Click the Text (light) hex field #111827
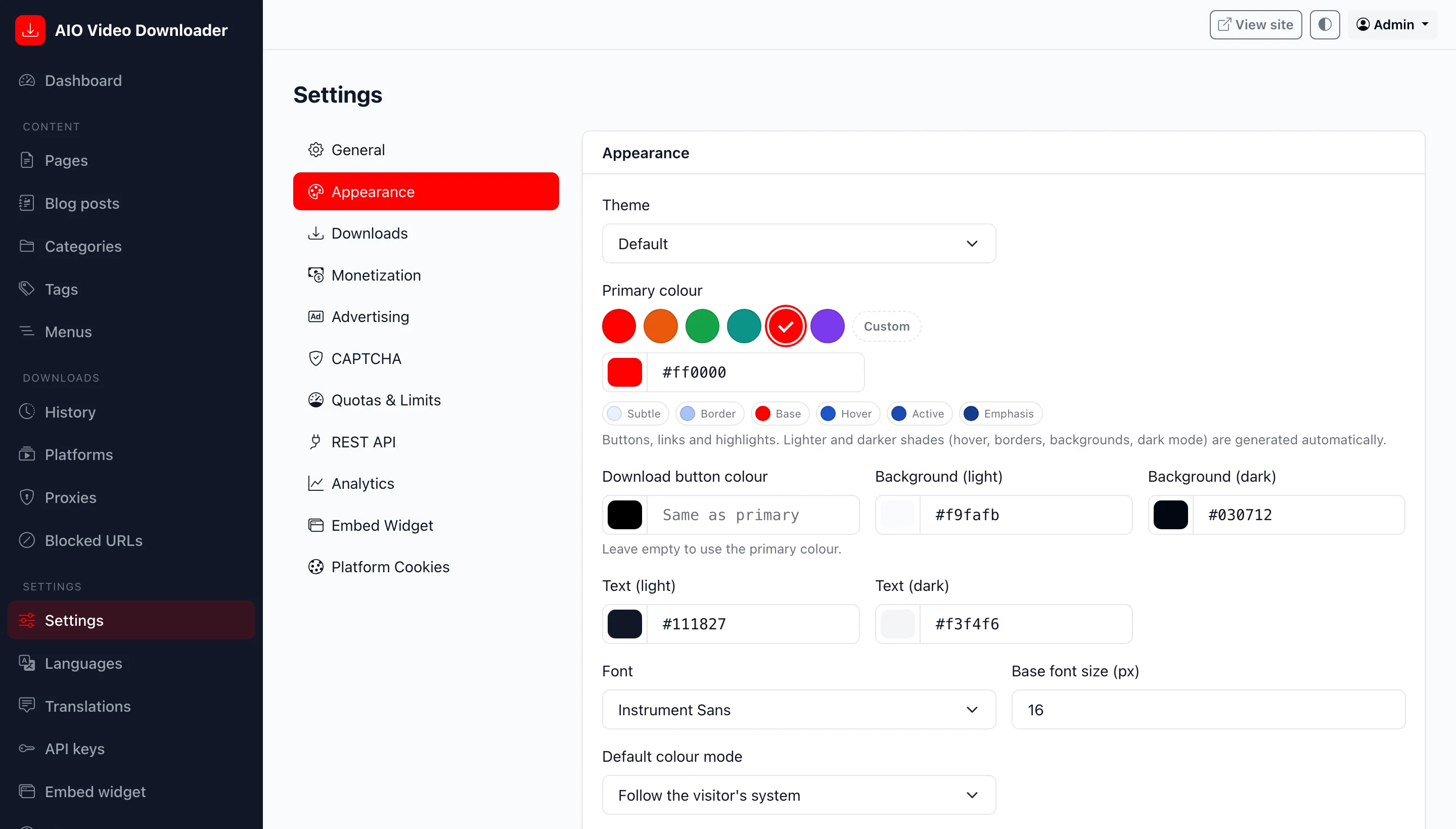Viewport: 1456px width, 829px height. click(753, 624)
